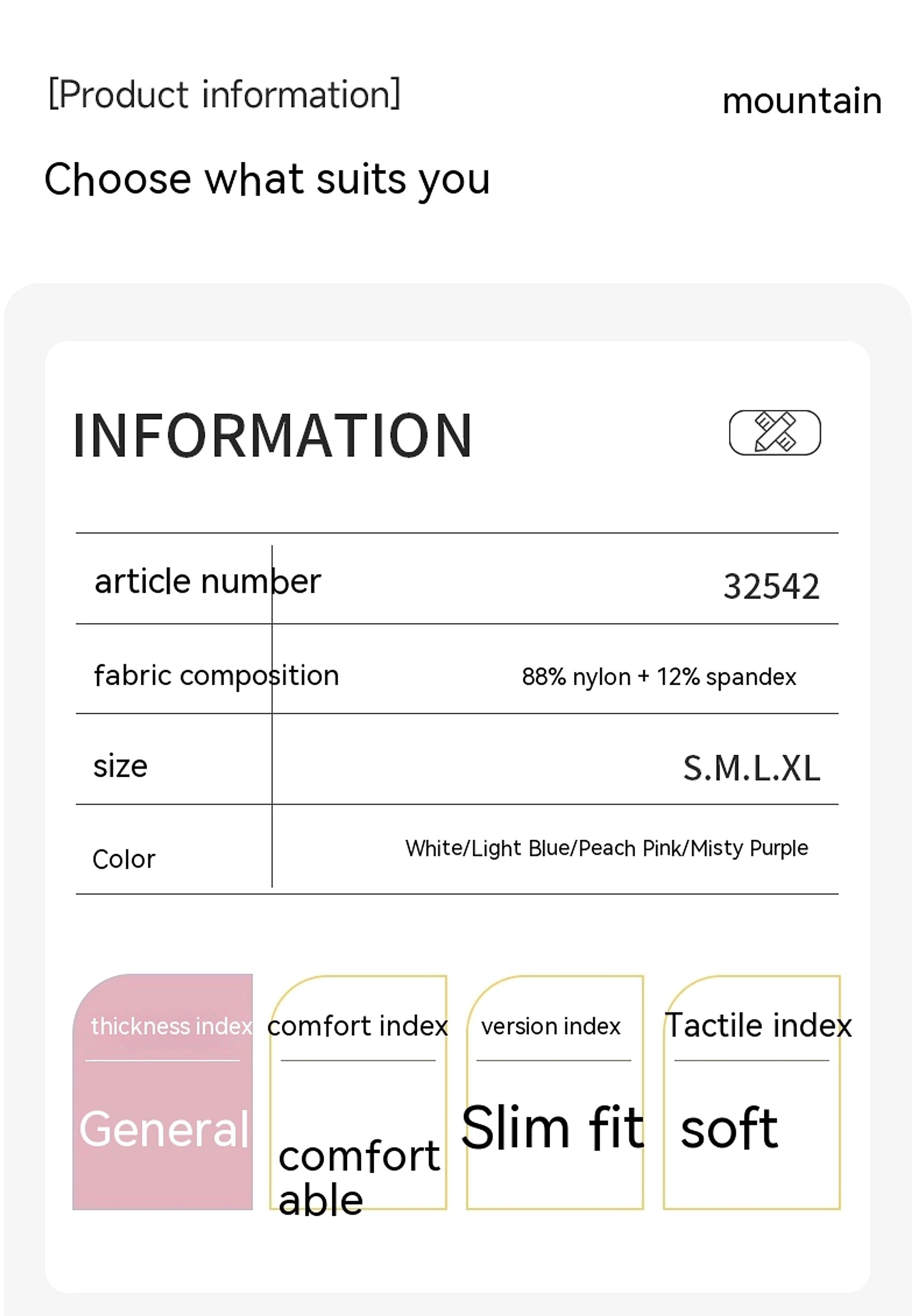Click the Choose what suits you subtitle
920x1316 pixels.
pyautogui.click(x=267, y=180)
